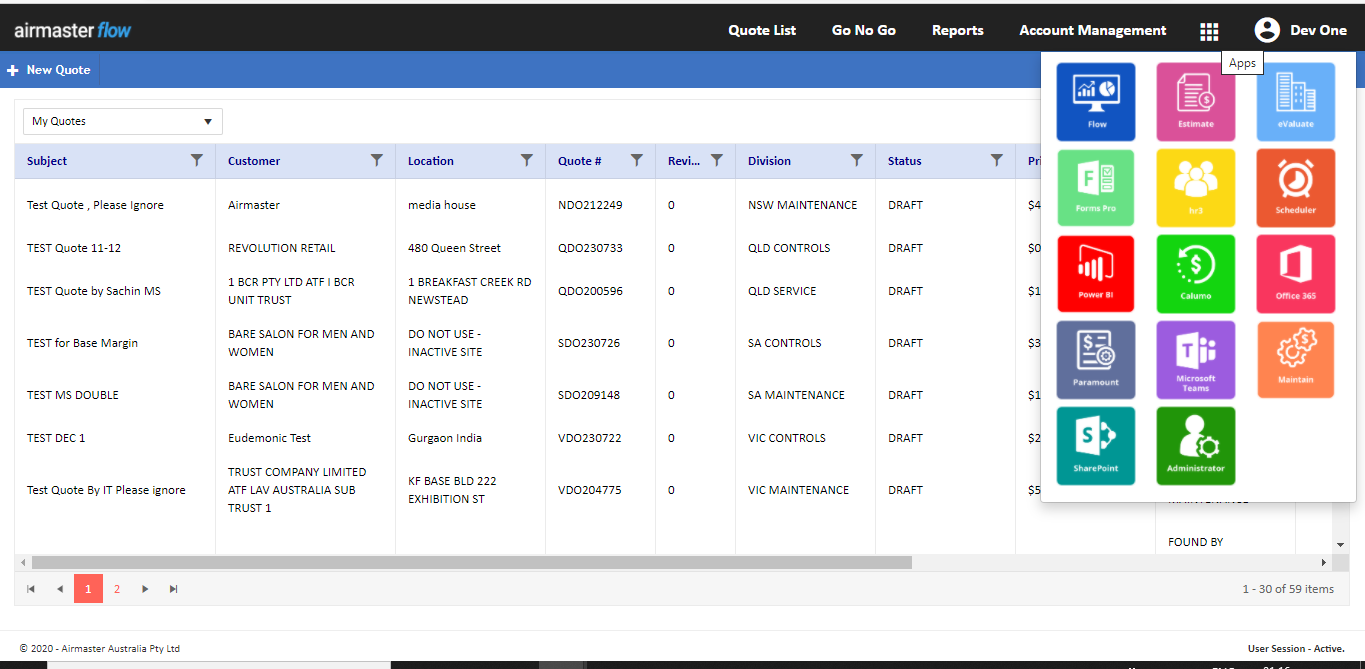The height and width of the screenshot is (669, 1365).
Task: Go to the previous page
Action: coord(60,589)
